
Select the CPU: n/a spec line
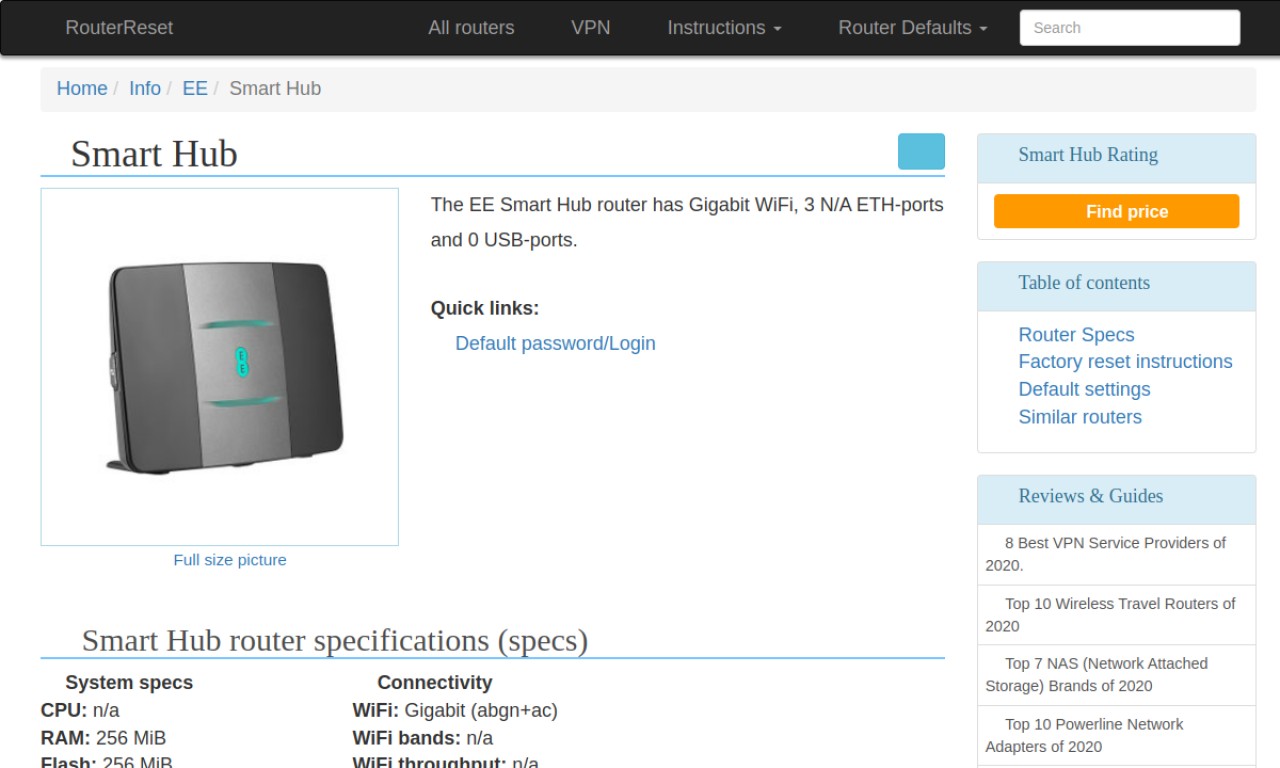coord(80,710)
